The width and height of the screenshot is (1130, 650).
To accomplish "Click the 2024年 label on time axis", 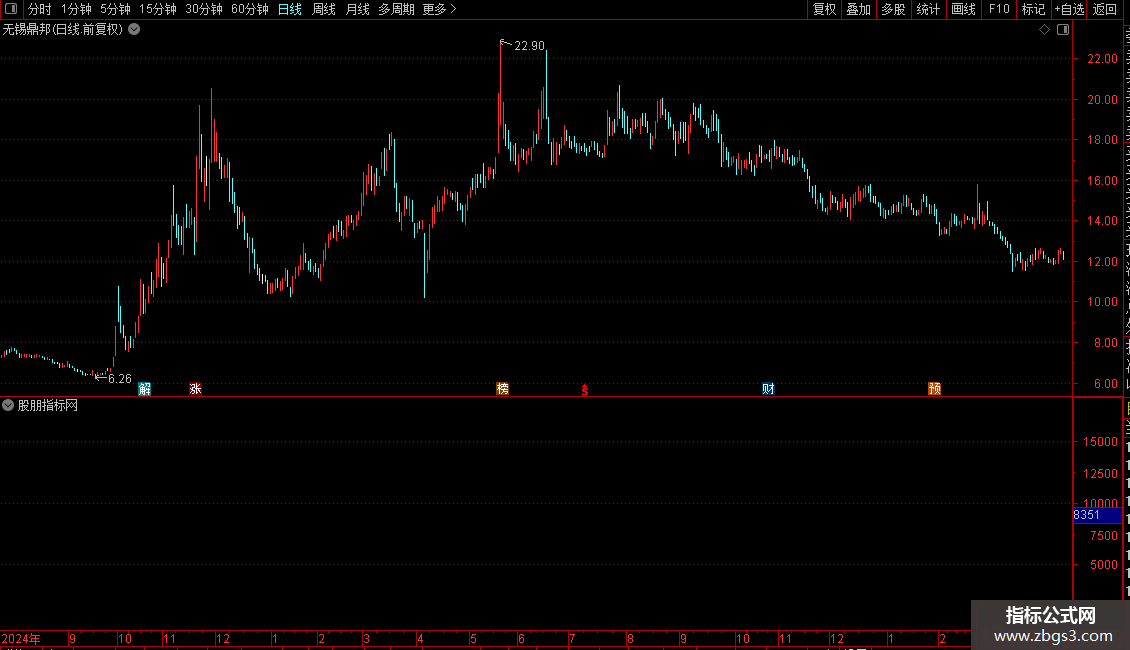I will (21, 639).
